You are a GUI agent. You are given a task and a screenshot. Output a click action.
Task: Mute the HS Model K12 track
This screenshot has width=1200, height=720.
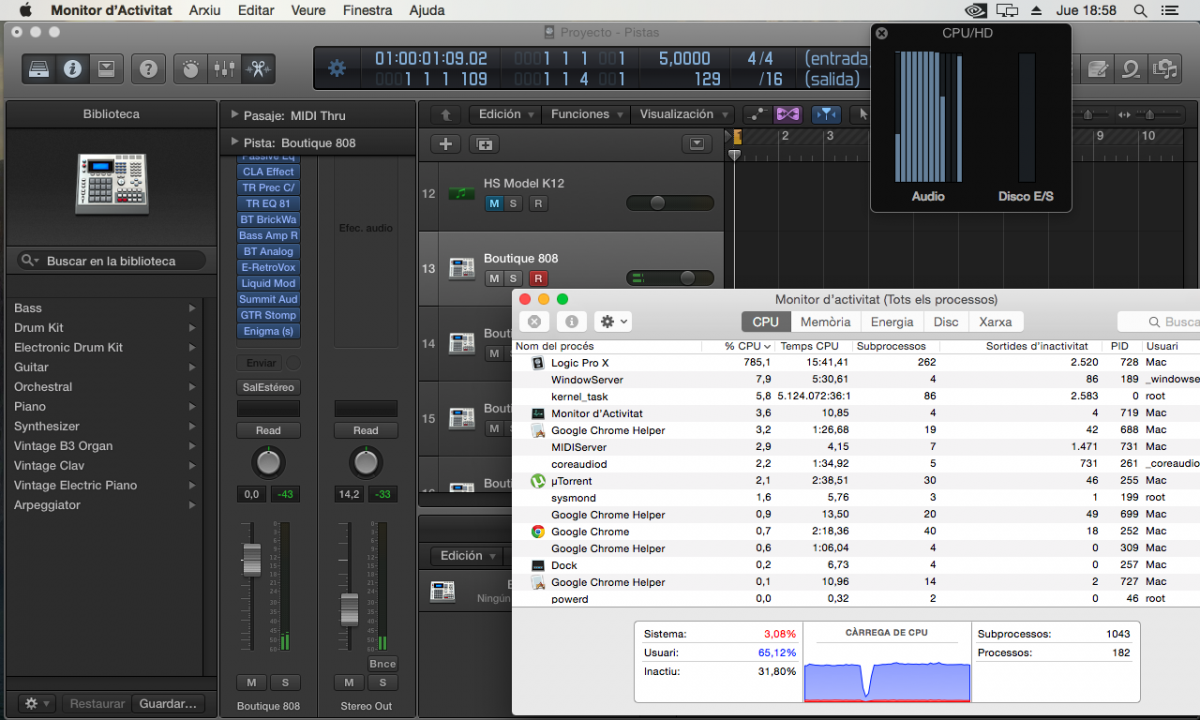pos(494,204)
